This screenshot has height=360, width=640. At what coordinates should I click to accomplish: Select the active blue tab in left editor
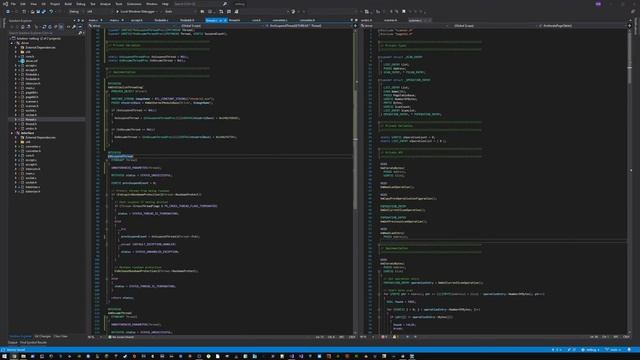[x=216, y=20]
